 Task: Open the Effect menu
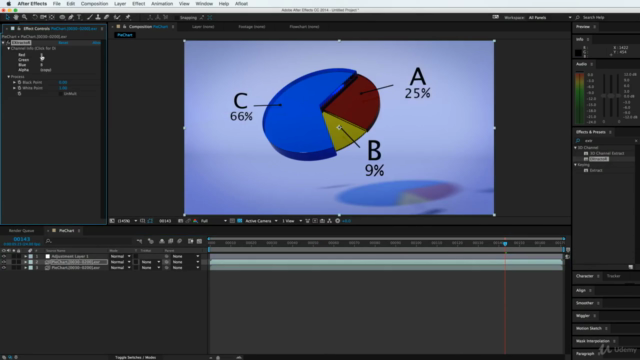[x=138, y=4]
